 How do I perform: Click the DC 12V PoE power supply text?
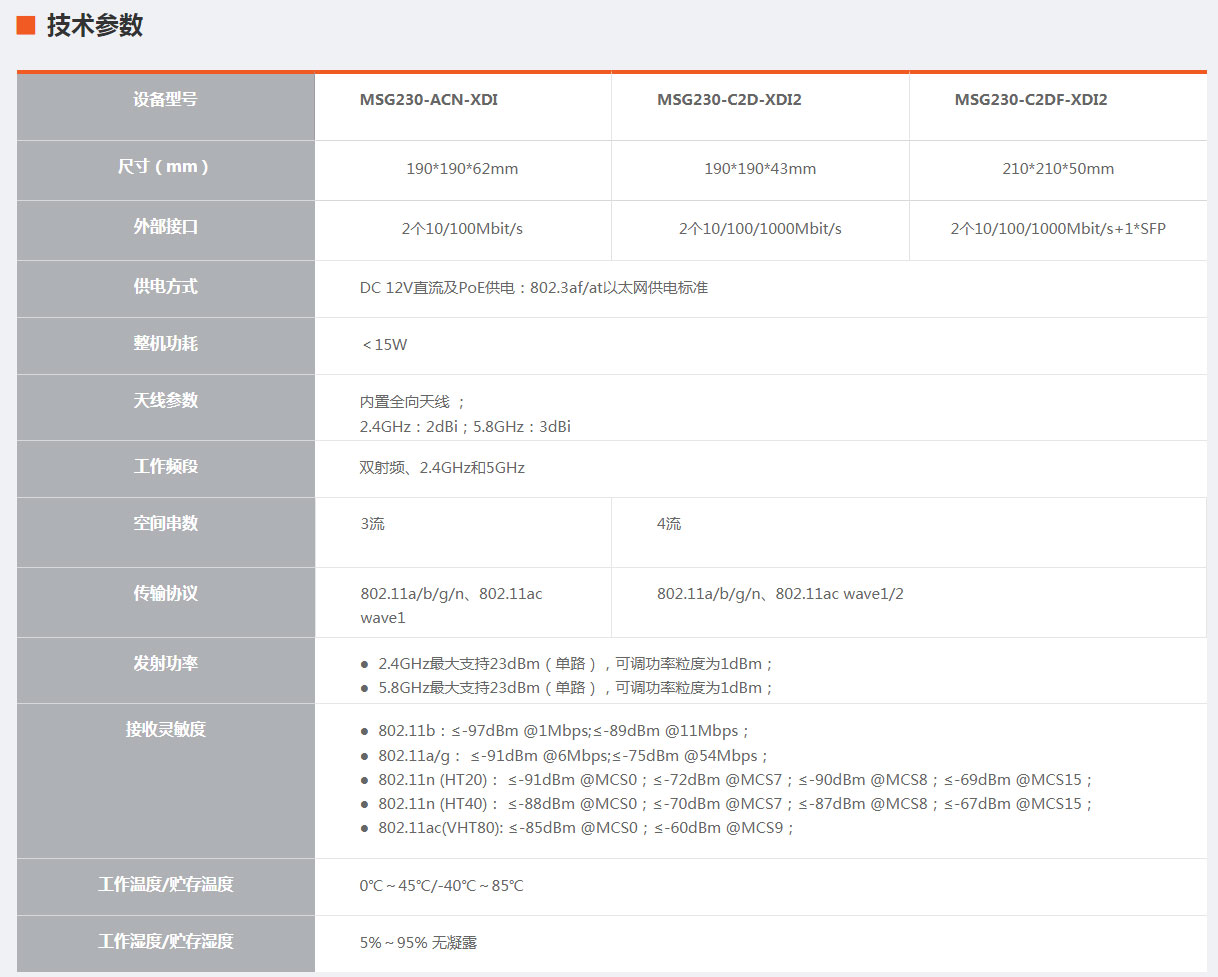click(534, 288)
